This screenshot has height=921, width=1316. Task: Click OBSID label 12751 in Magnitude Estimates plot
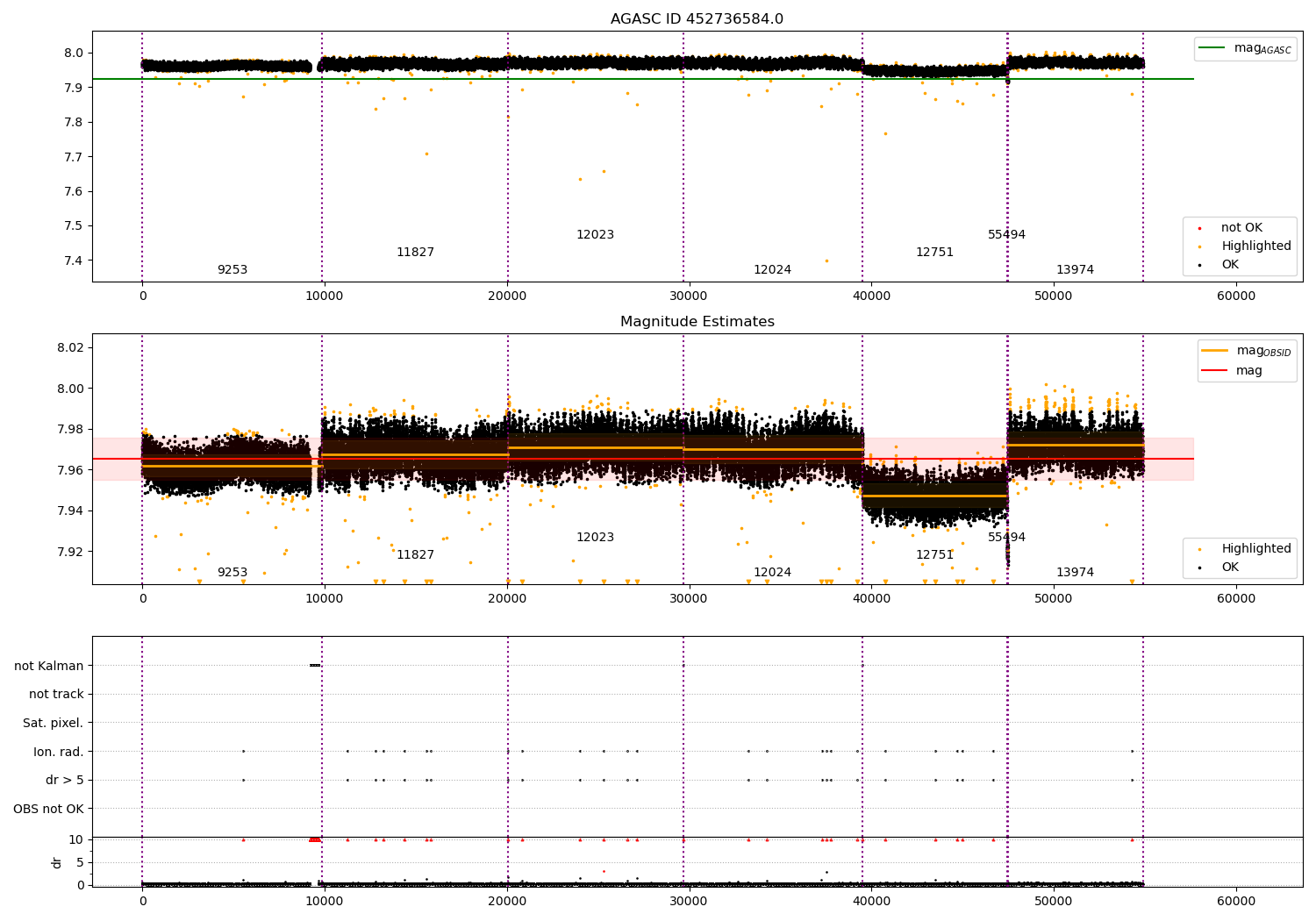[934, 555]
